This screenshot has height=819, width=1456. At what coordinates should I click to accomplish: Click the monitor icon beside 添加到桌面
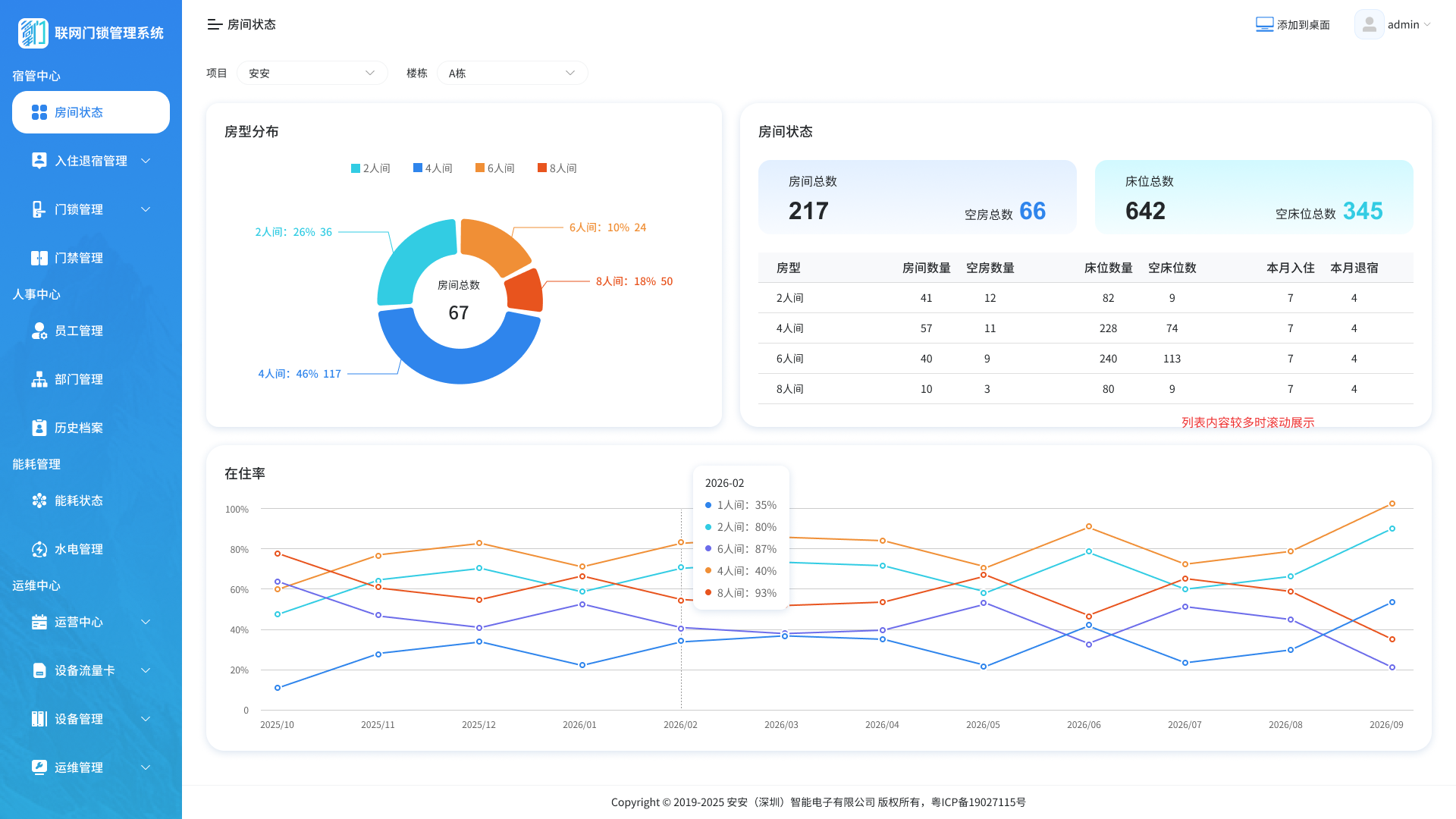(1264, 24)
